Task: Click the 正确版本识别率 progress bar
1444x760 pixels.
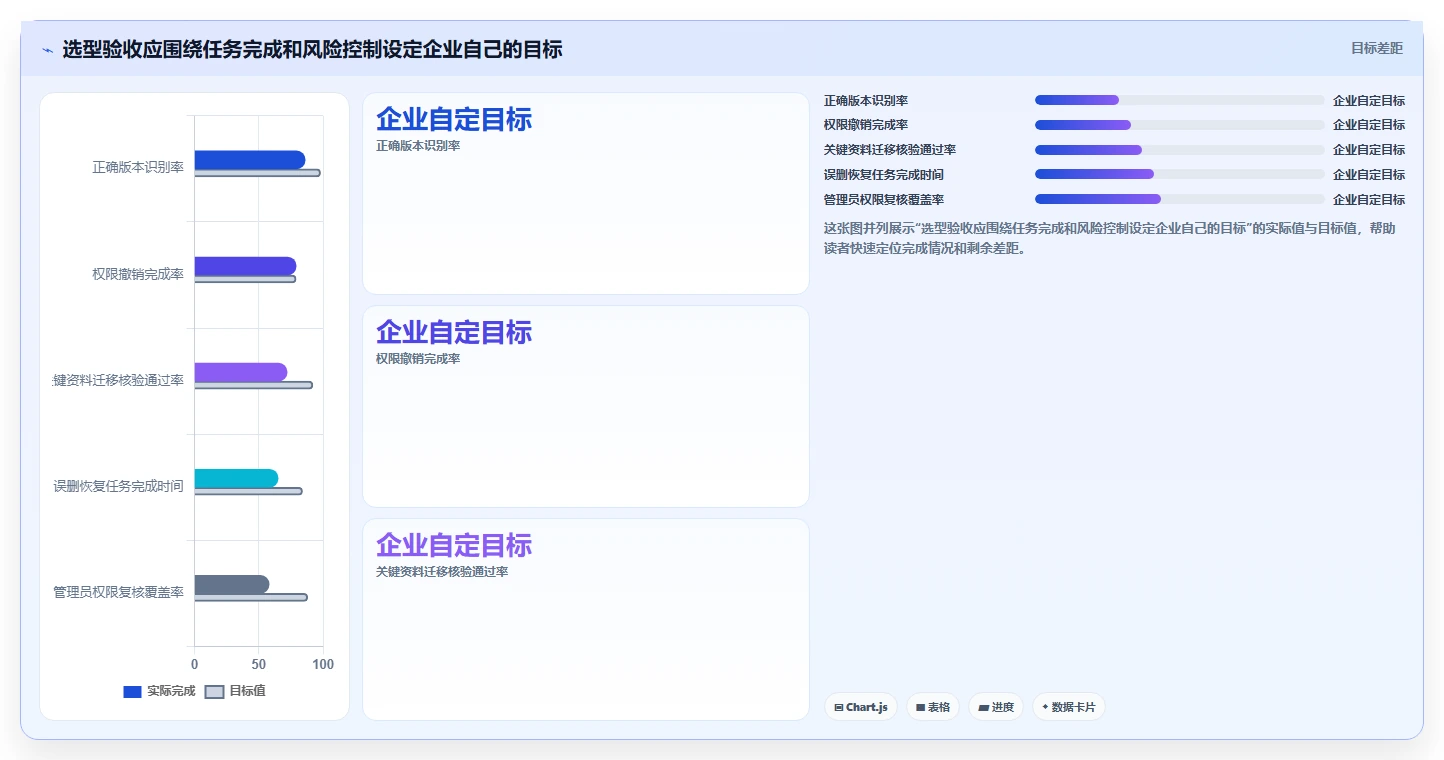Action: [x=1180, y=100]
